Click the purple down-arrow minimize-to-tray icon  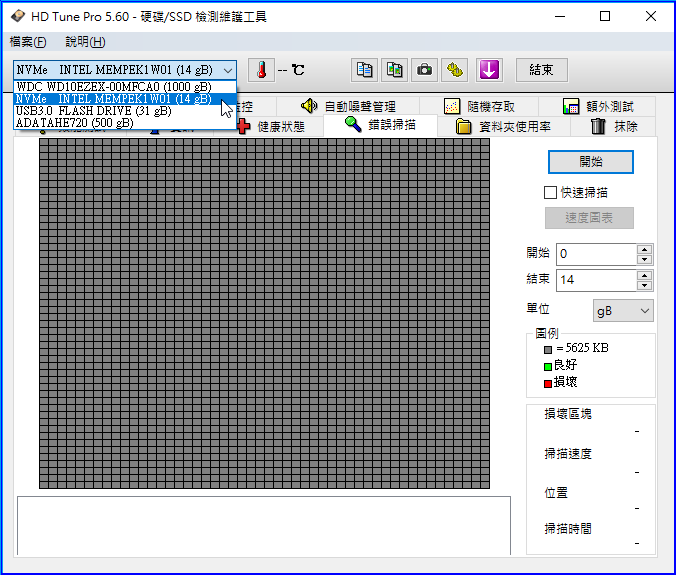coord(489,70)
